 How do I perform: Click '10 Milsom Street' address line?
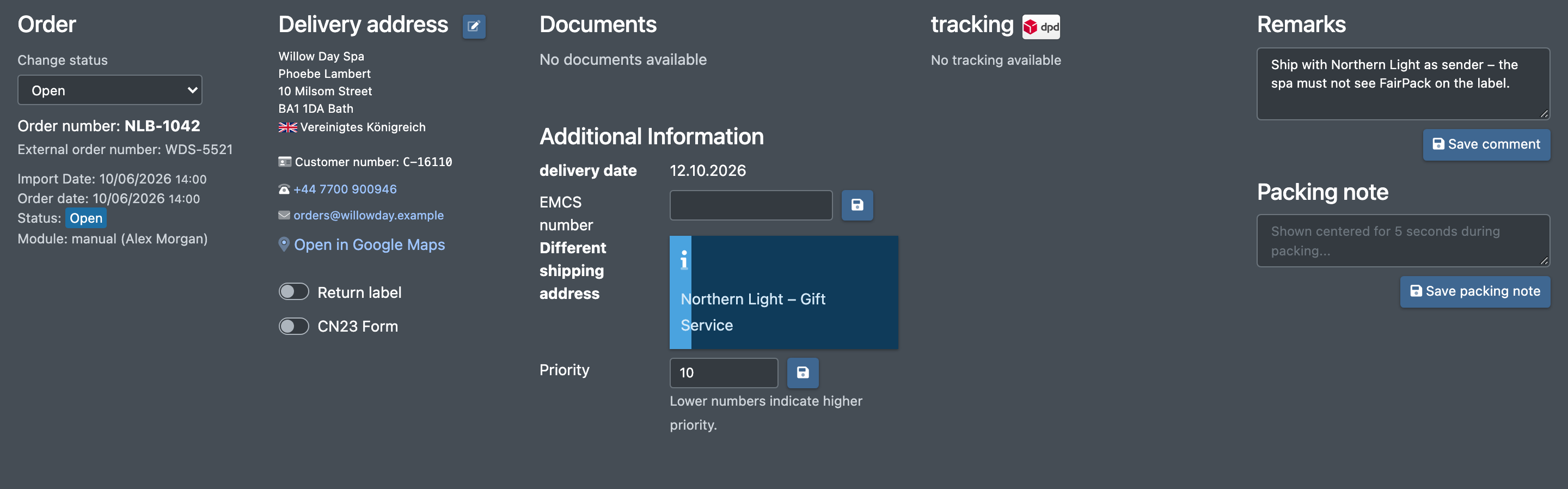(x=325, y=91)
